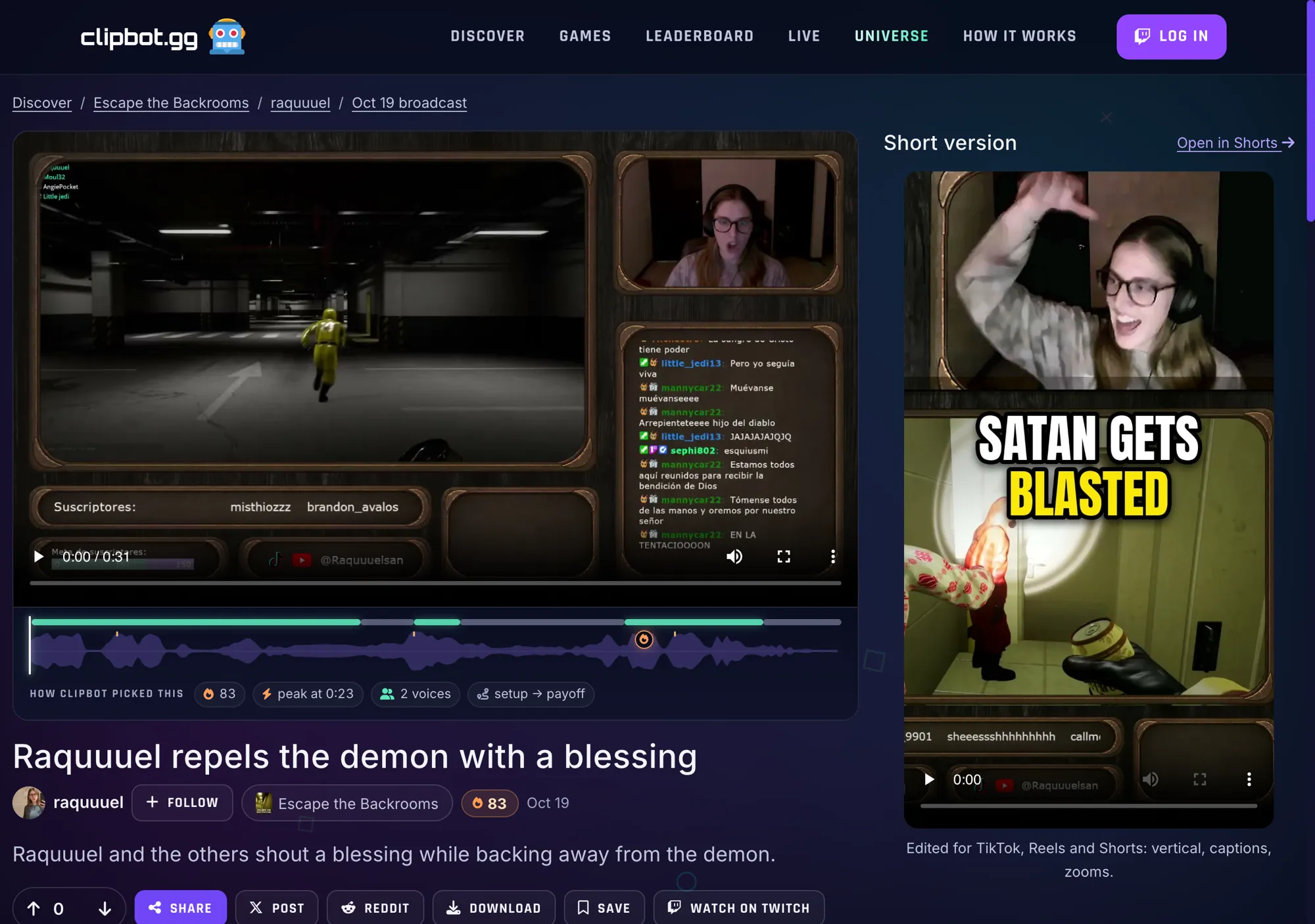Open short version video options menu
This screenshot has height=924, width=1315.
click(x=1249, y=779)
